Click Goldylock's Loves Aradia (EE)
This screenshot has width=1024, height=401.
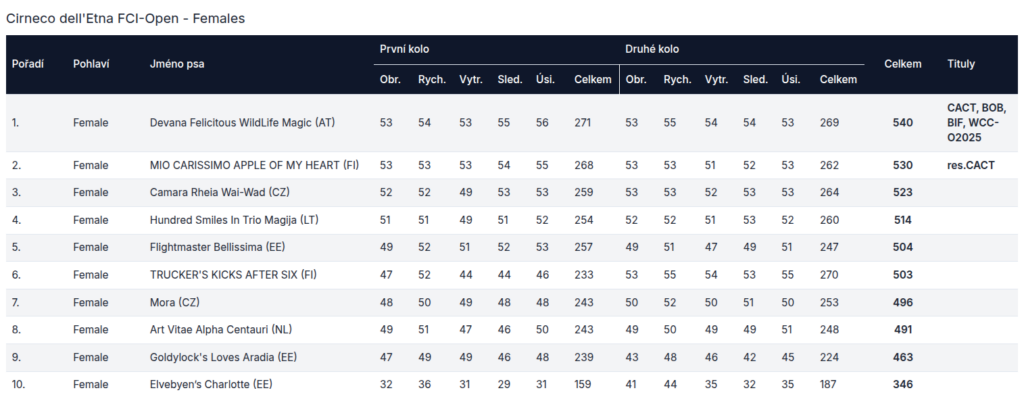pos(223,357)
